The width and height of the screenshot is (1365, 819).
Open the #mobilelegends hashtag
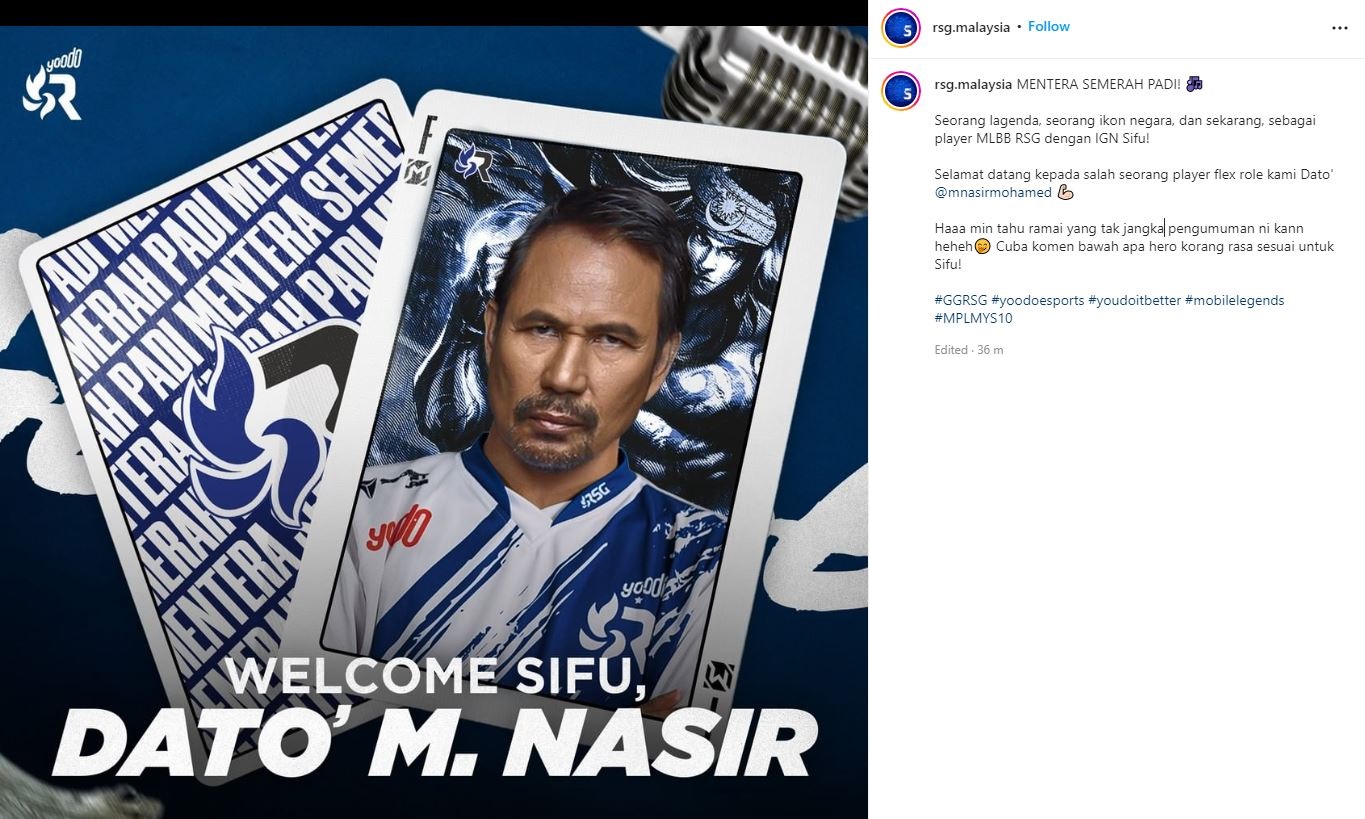pyautogui.click(x=1234, y=300)
